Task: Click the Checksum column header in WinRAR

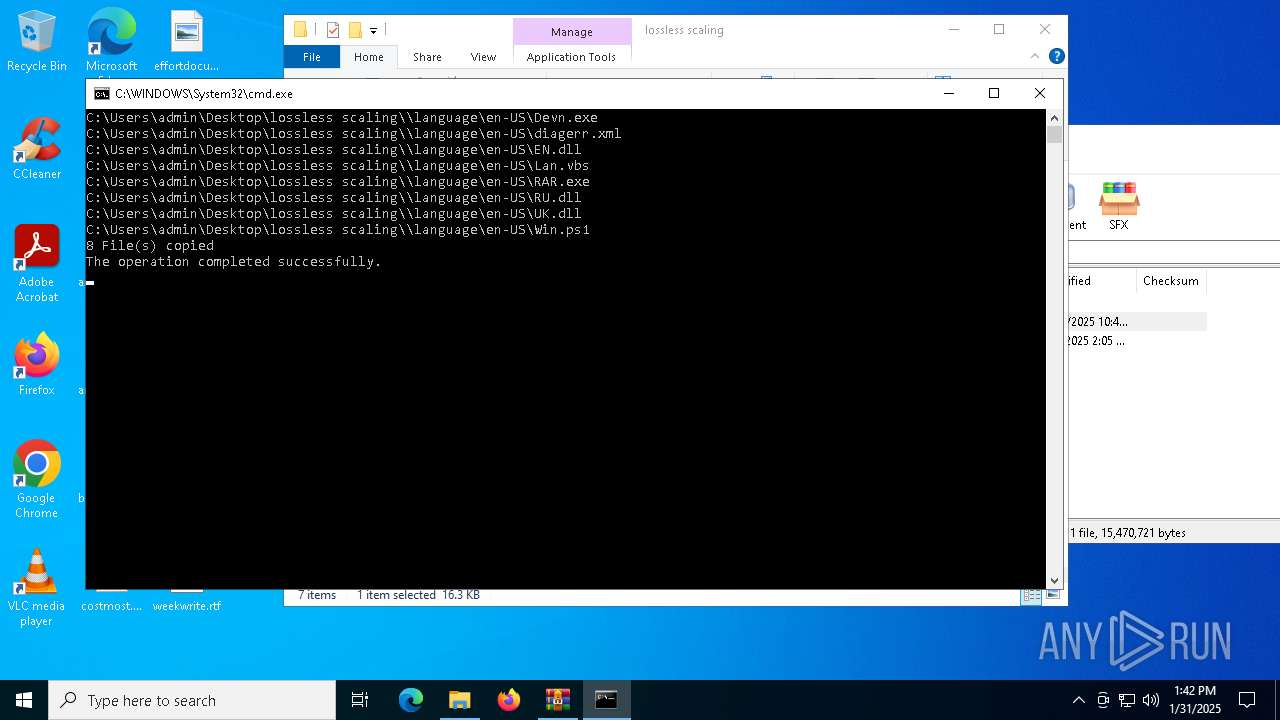Action: (1170, 281)
